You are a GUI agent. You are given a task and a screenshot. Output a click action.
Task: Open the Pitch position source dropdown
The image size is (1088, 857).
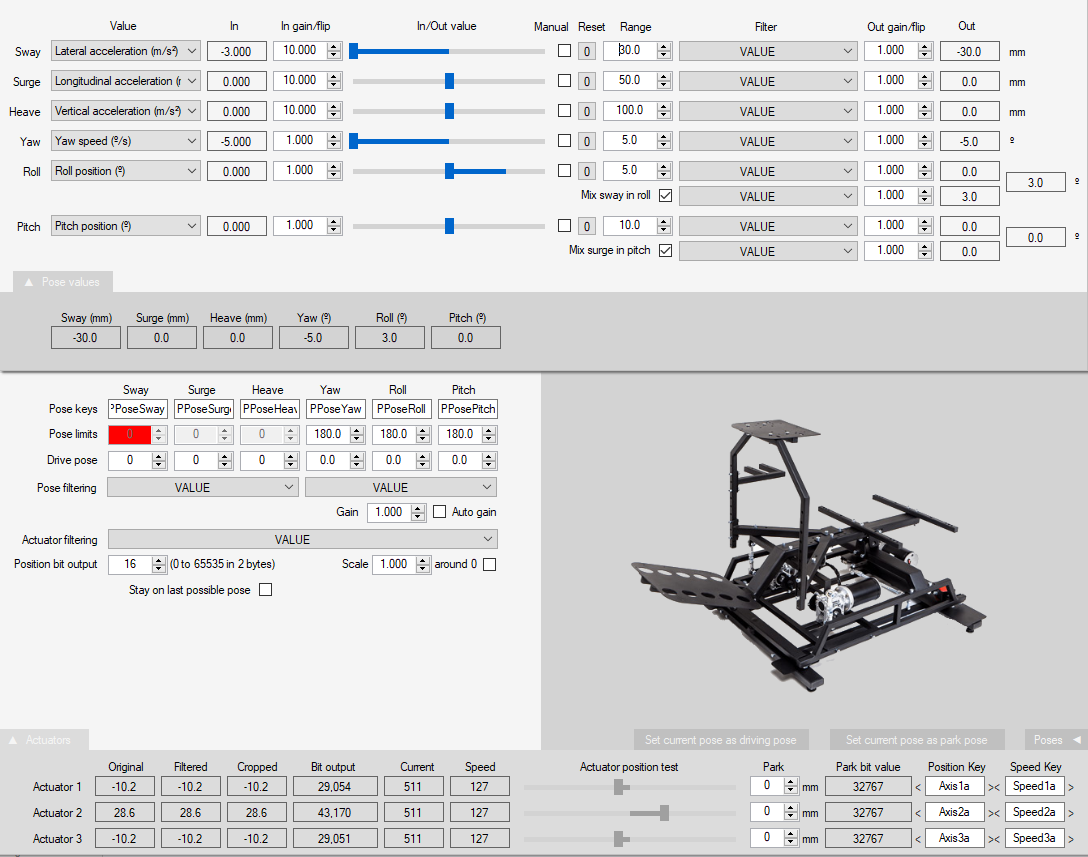point(126,226)
